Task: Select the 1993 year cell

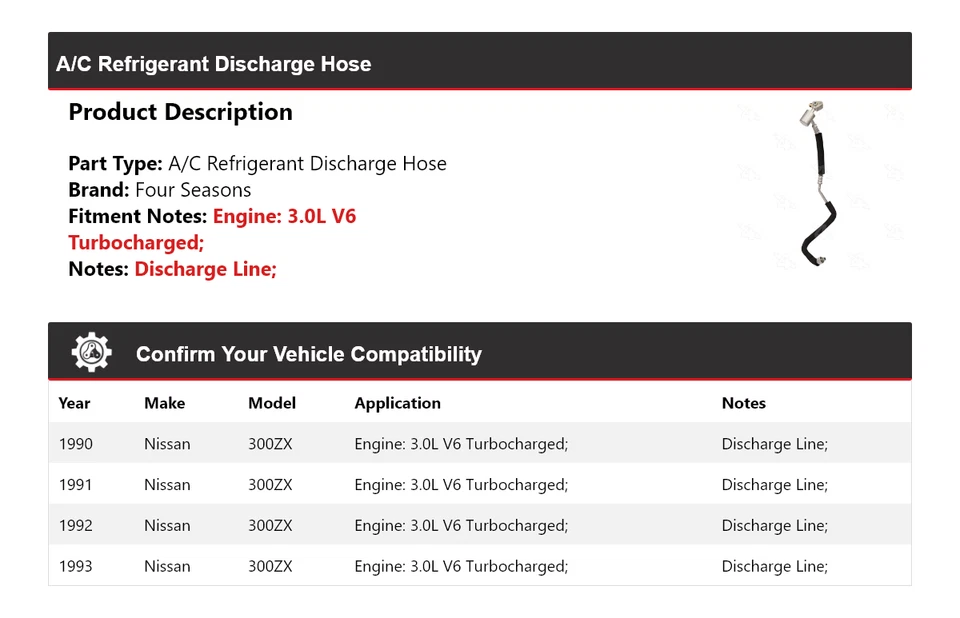Action: point(75,566)
